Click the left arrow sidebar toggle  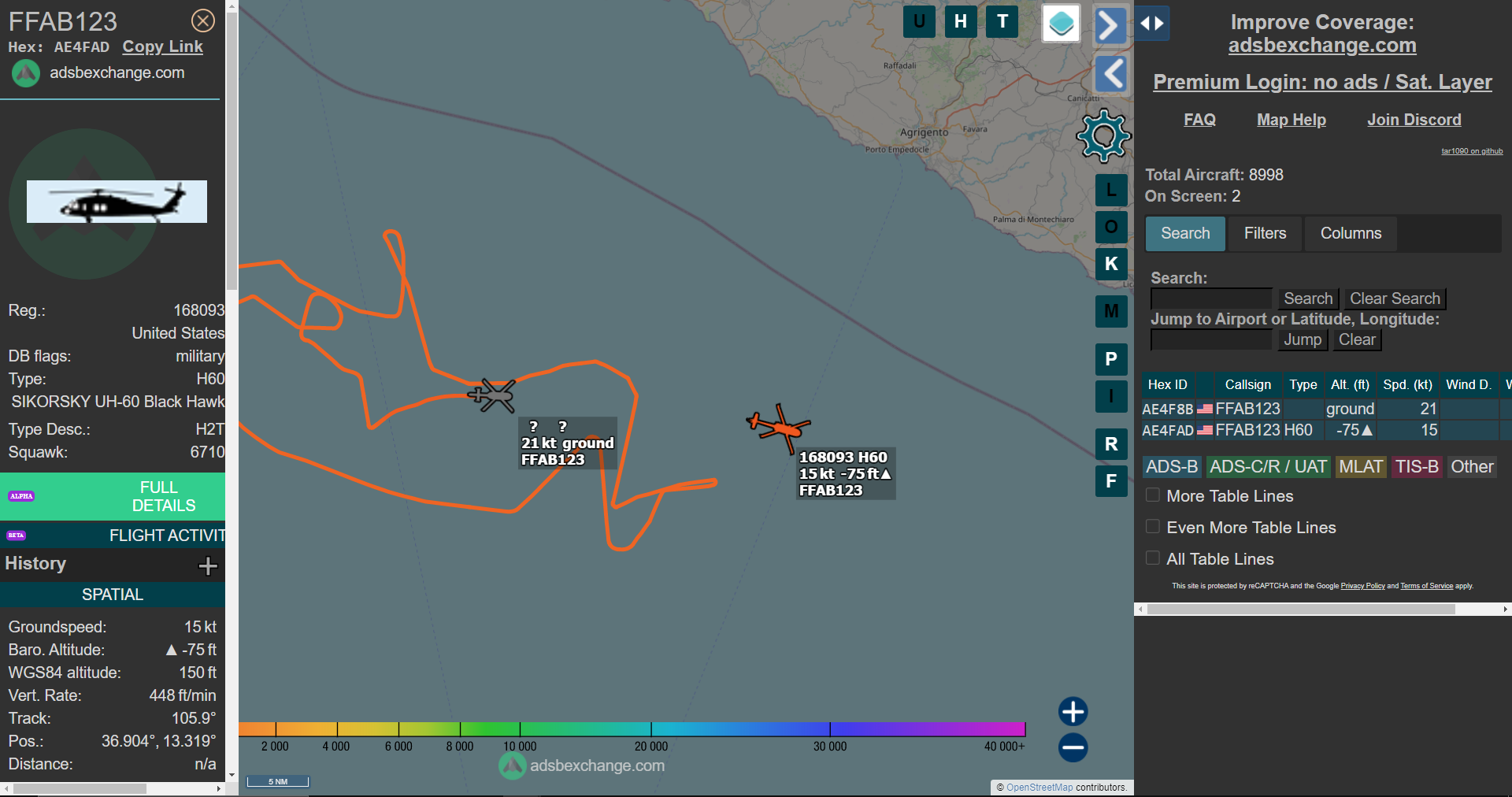1111,74
